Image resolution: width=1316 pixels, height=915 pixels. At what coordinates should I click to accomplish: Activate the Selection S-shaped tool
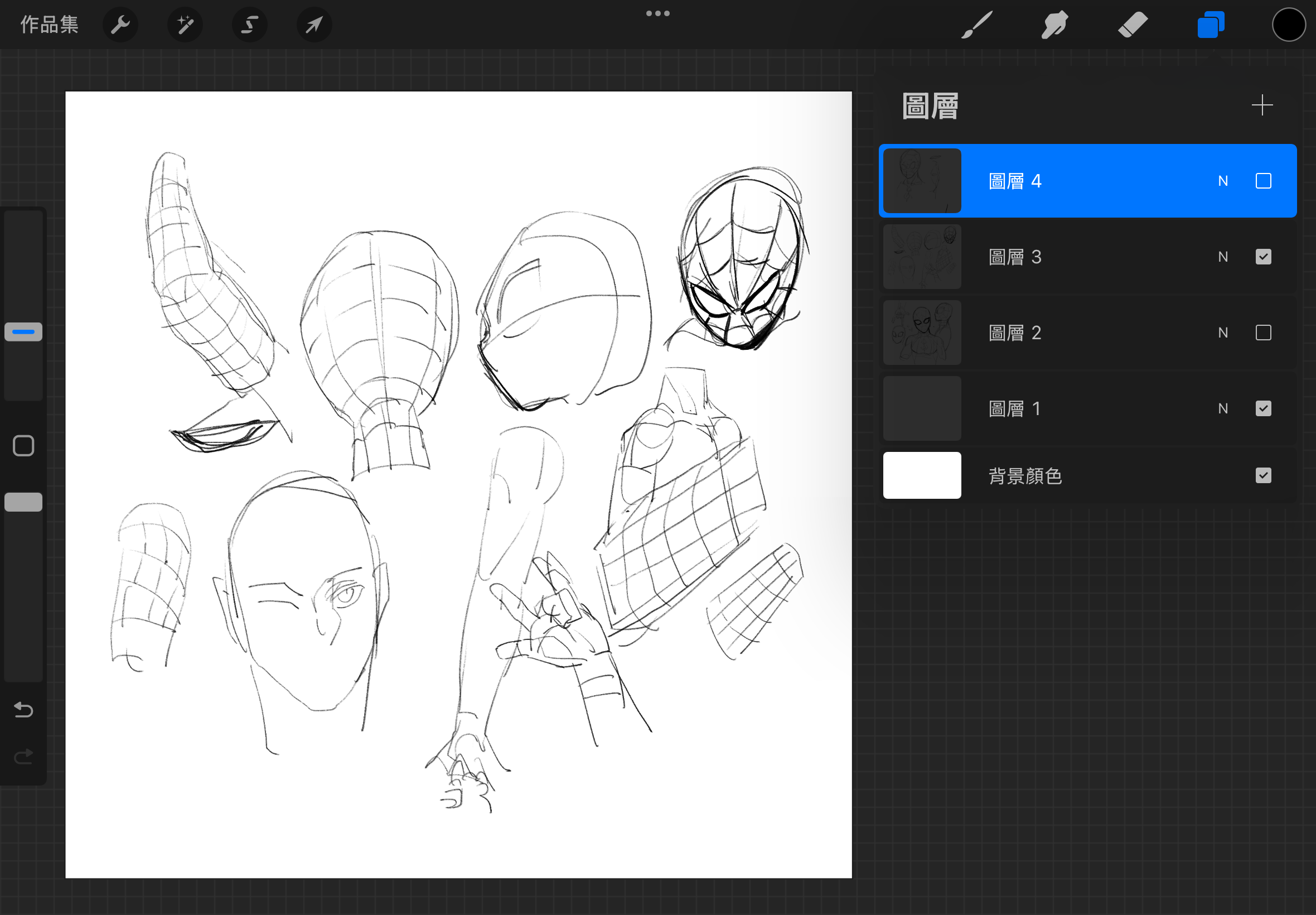coord(250,25)
